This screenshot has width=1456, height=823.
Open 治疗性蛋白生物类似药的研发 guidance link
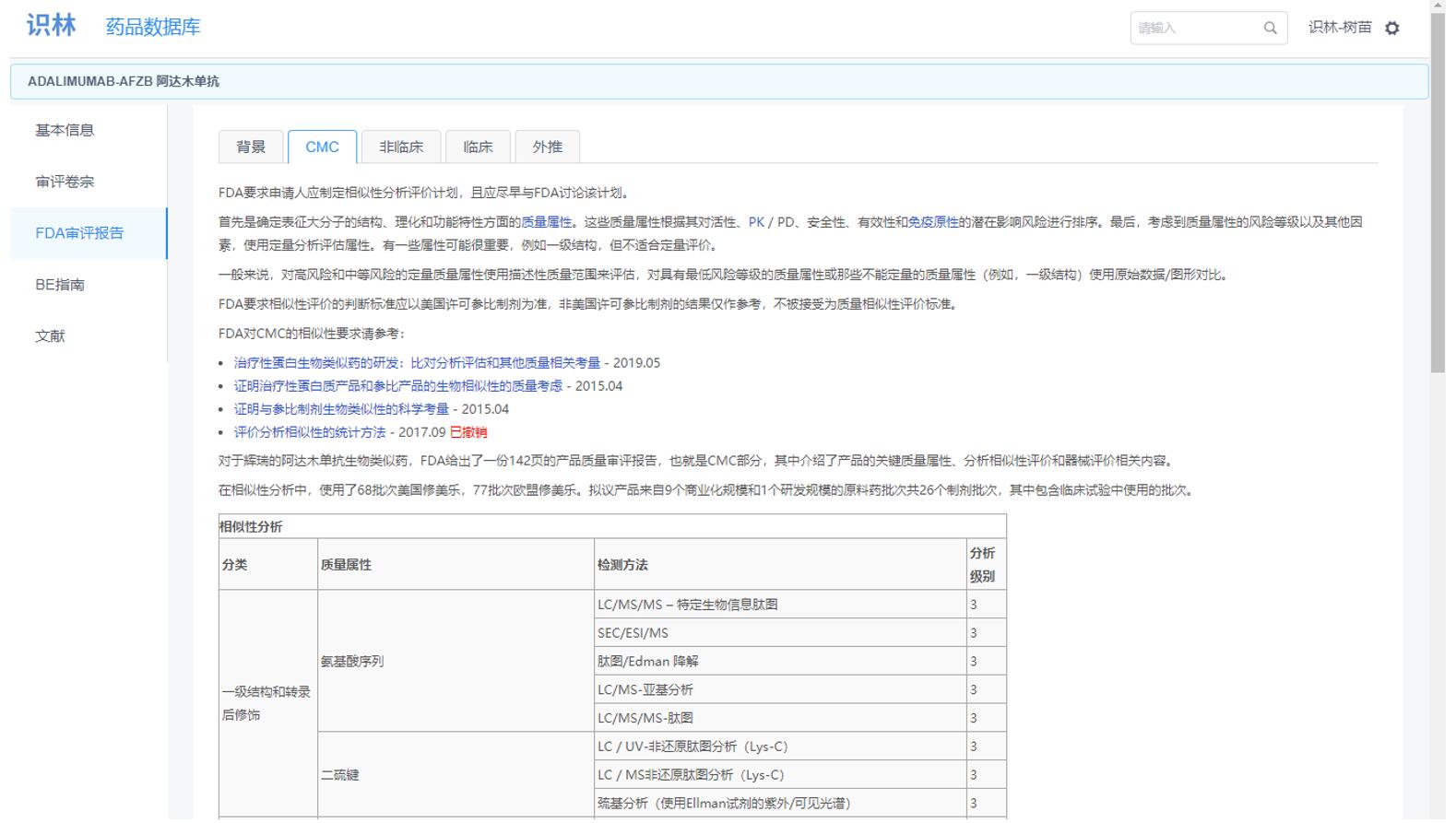pos(417,363)
